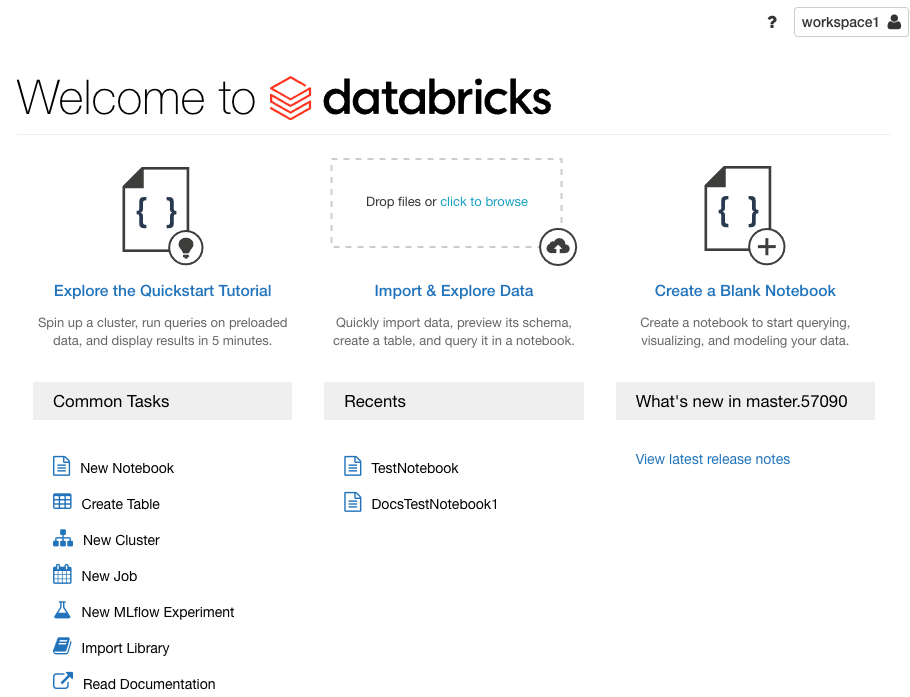The image size is (910, 697).
Task: Choose New Notebook in Common Tasks
Action: coord(127,468)
